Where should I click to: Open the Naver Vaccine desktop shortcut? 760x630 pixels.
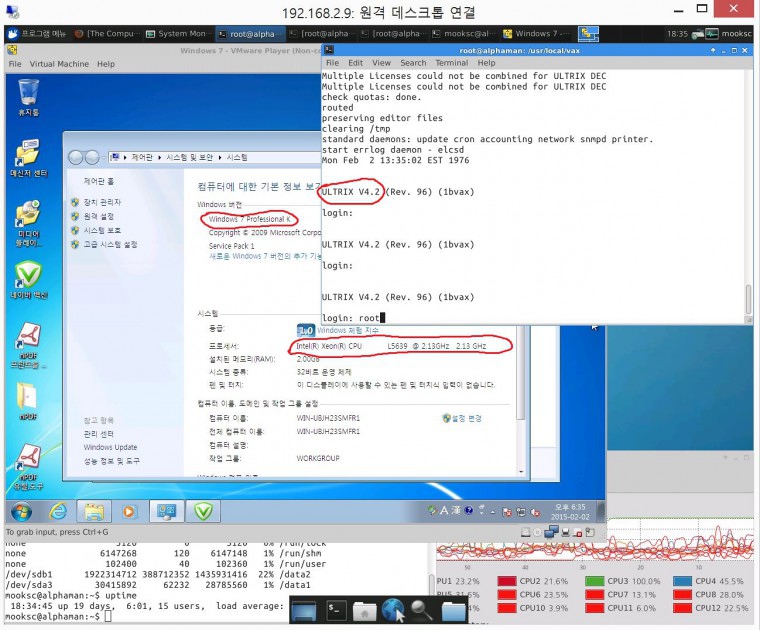tap(28, 280)
